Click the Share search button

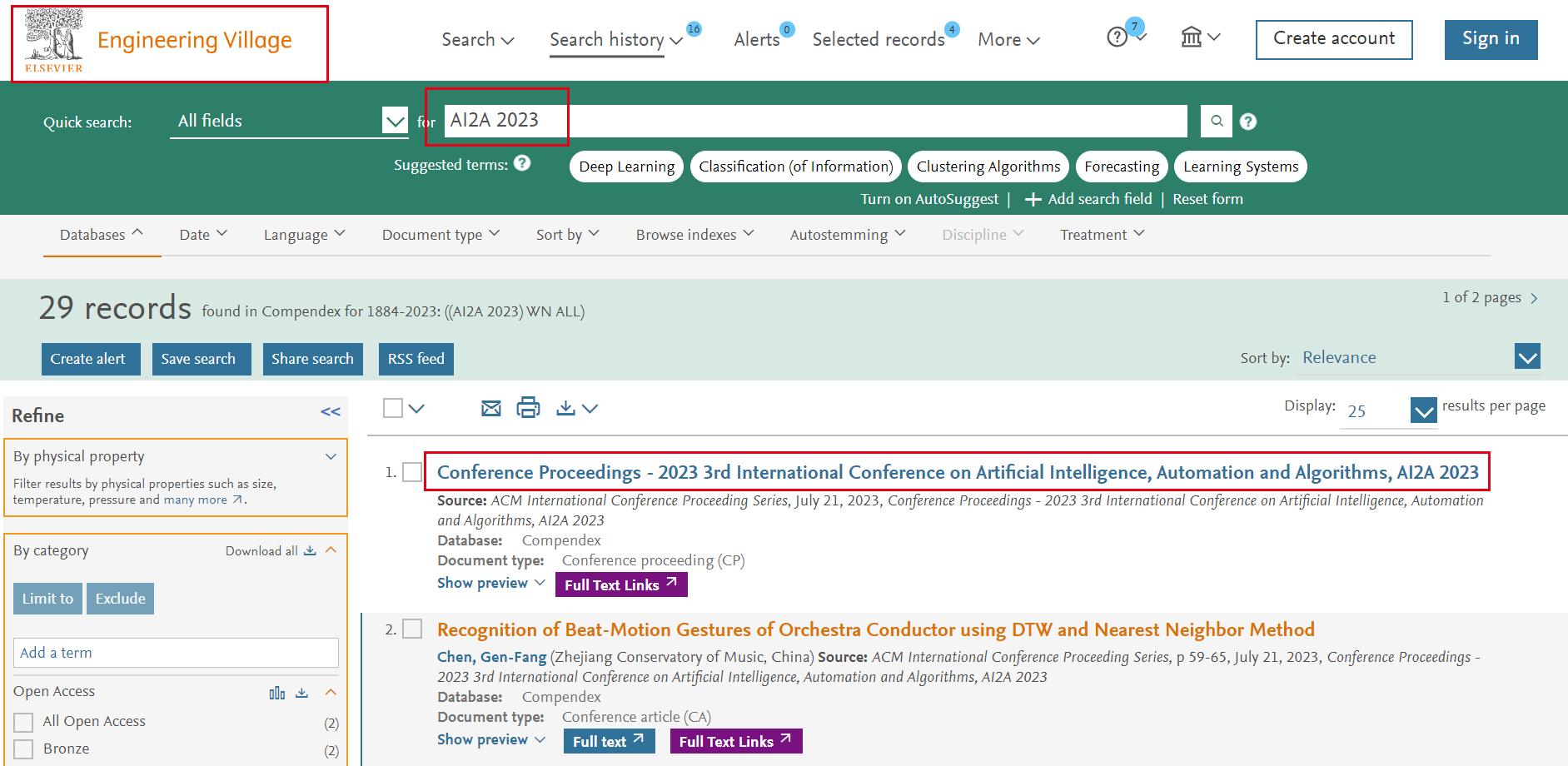(x=312, y=359)
